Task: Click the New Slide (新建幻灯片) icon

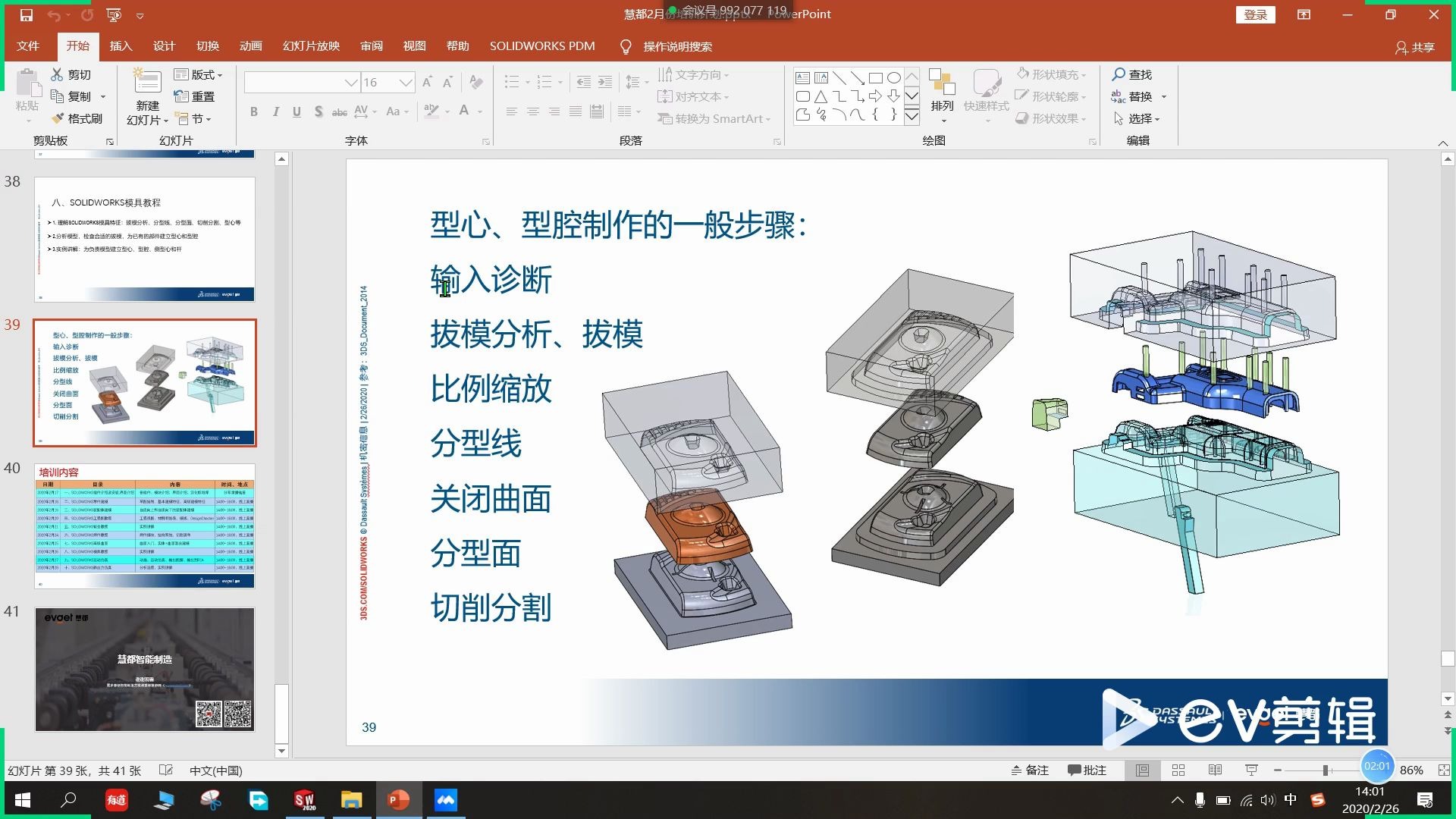Action: 147,83
